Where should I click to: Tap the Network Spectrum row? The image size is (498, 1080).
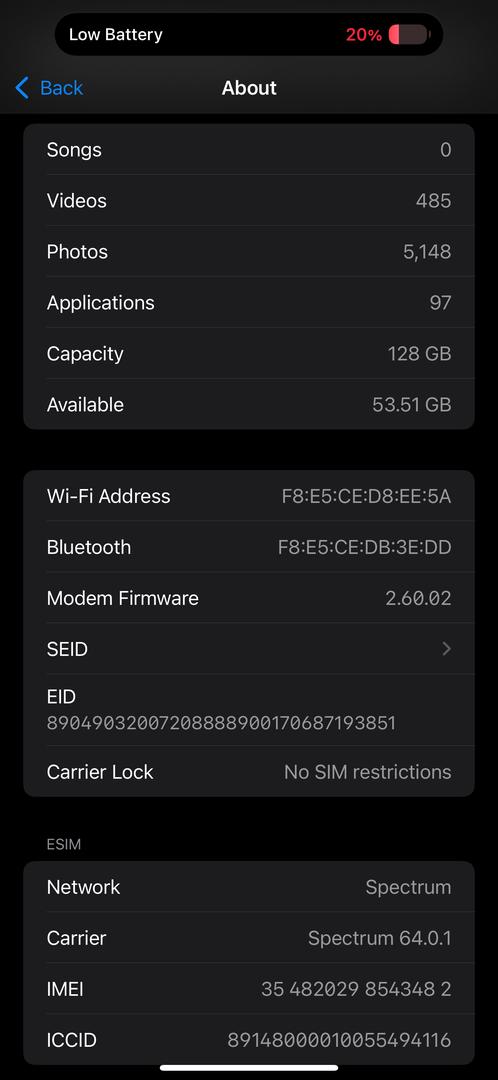[249, 887]
